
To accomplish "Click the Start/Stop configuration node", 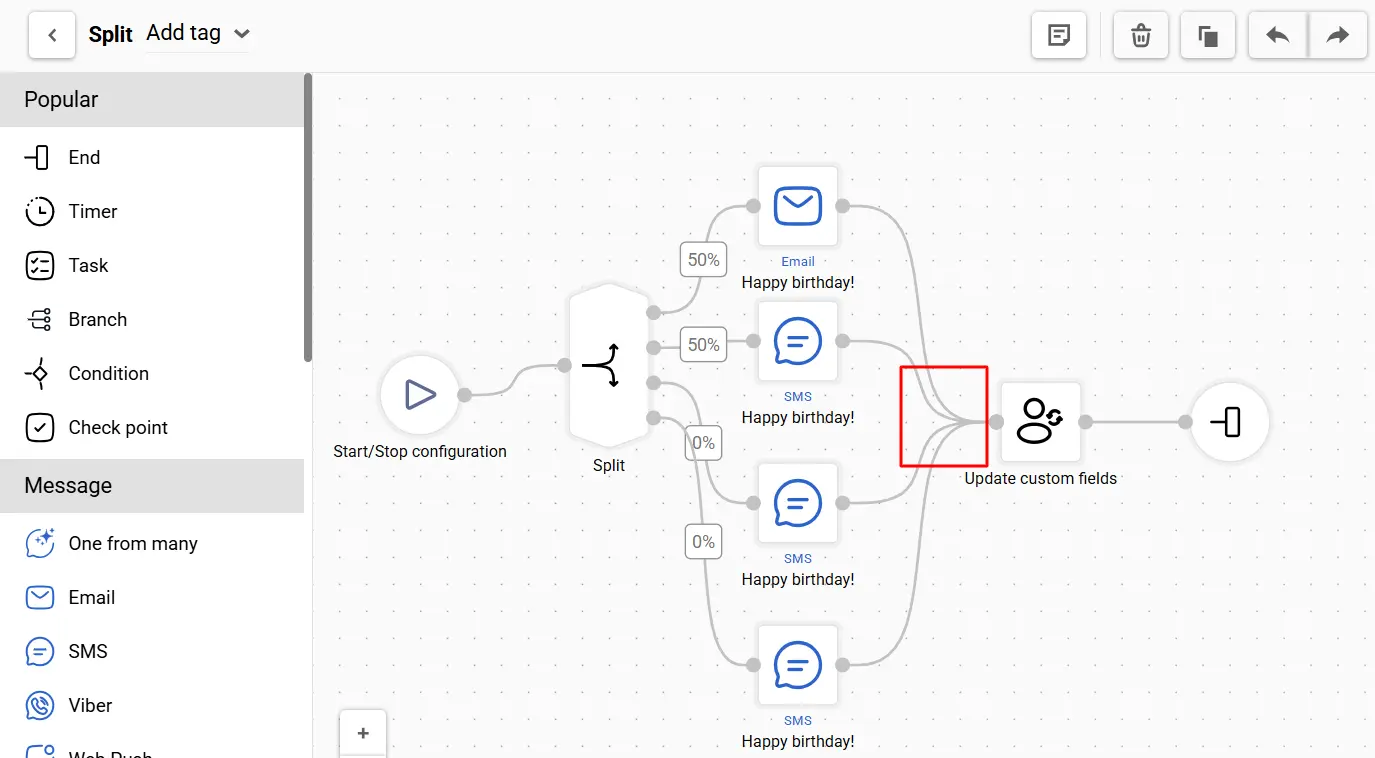I will [420, 395].
